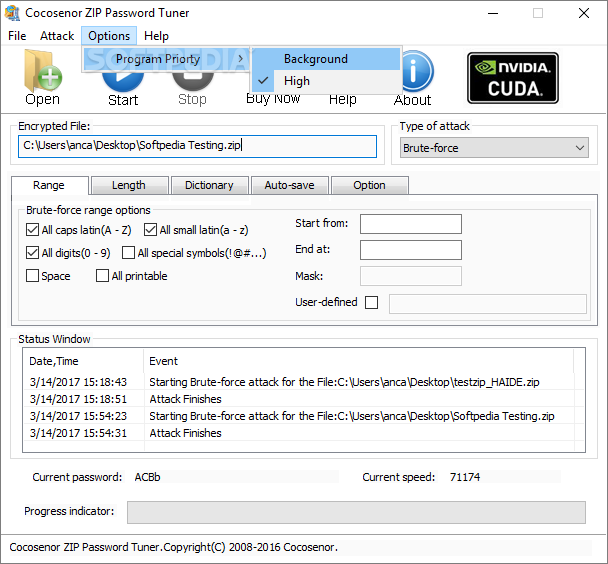Open the Attack menu

coord(57,36)
